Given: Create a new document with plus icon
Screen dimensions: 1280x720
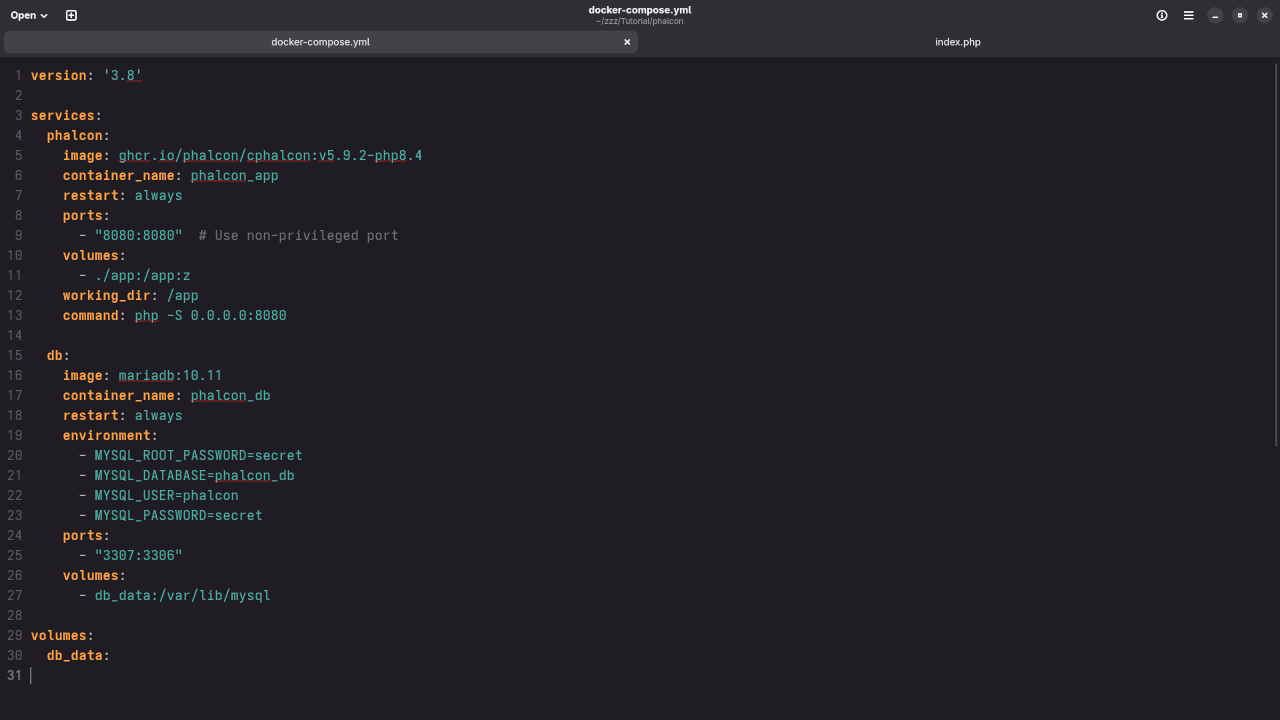Looking at the screenshot, I should click(71, 15).
